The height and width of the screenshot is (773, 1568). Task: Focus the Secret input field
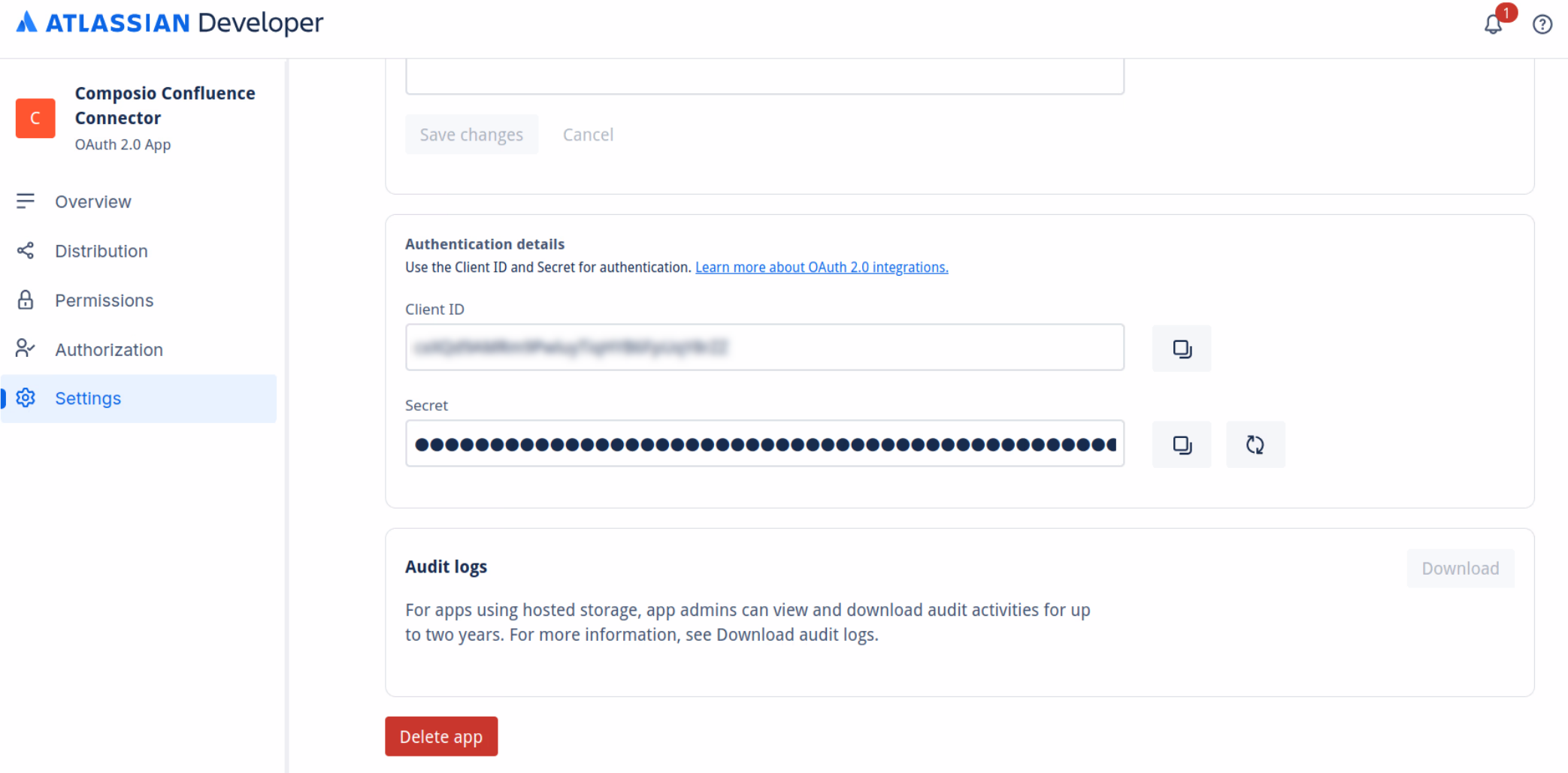(764, 443)
